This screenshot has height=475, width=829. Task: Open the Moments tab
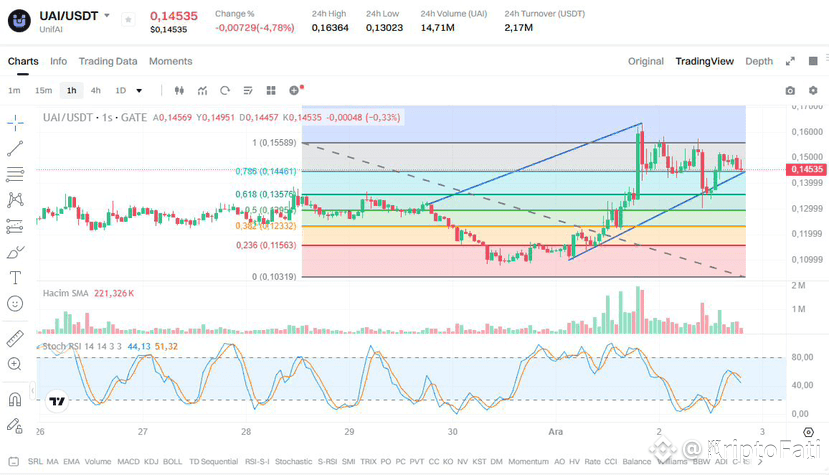pos(170,61)
